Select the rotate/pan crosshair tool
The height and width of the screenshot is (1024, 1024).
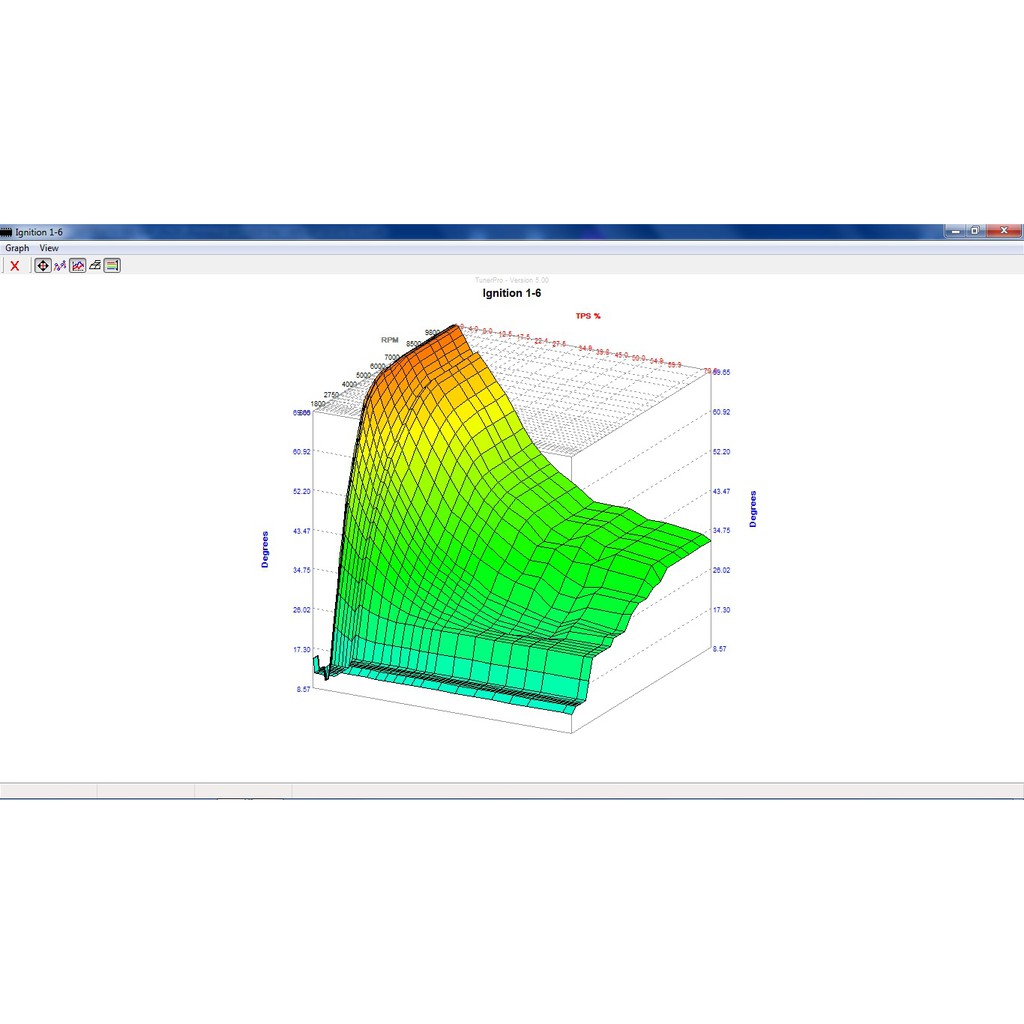click(43, 265)
